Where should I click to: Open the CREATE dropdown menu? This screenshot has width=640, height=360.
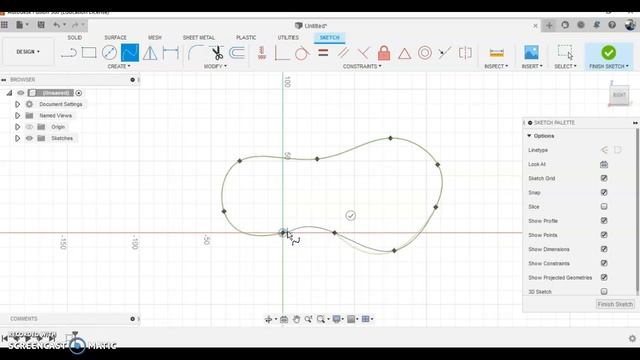click(x=119, y=66)
